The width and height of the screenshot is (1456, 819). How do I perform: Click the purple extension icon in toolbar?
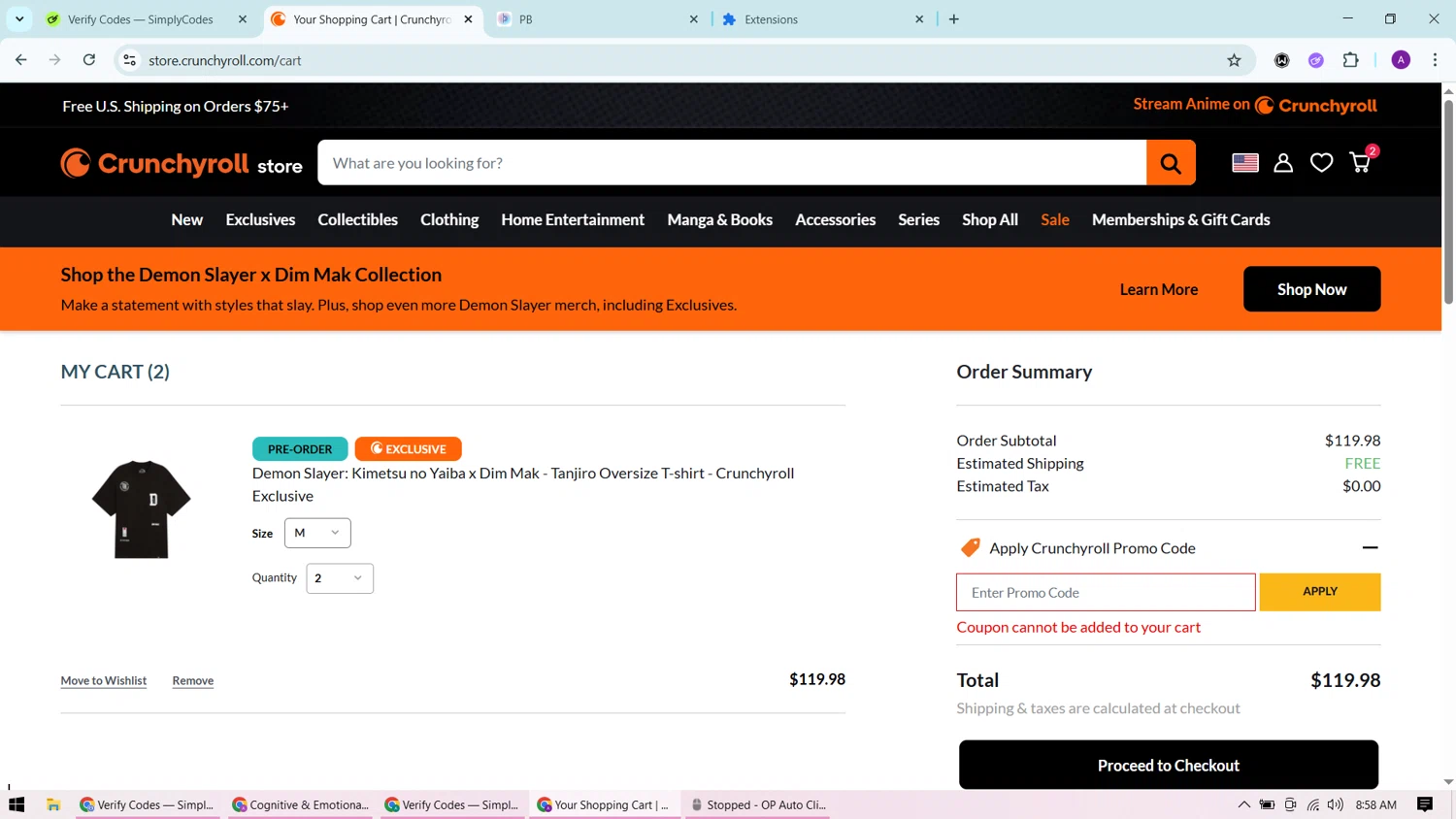pyautogui.click(x=1316, y=60)
